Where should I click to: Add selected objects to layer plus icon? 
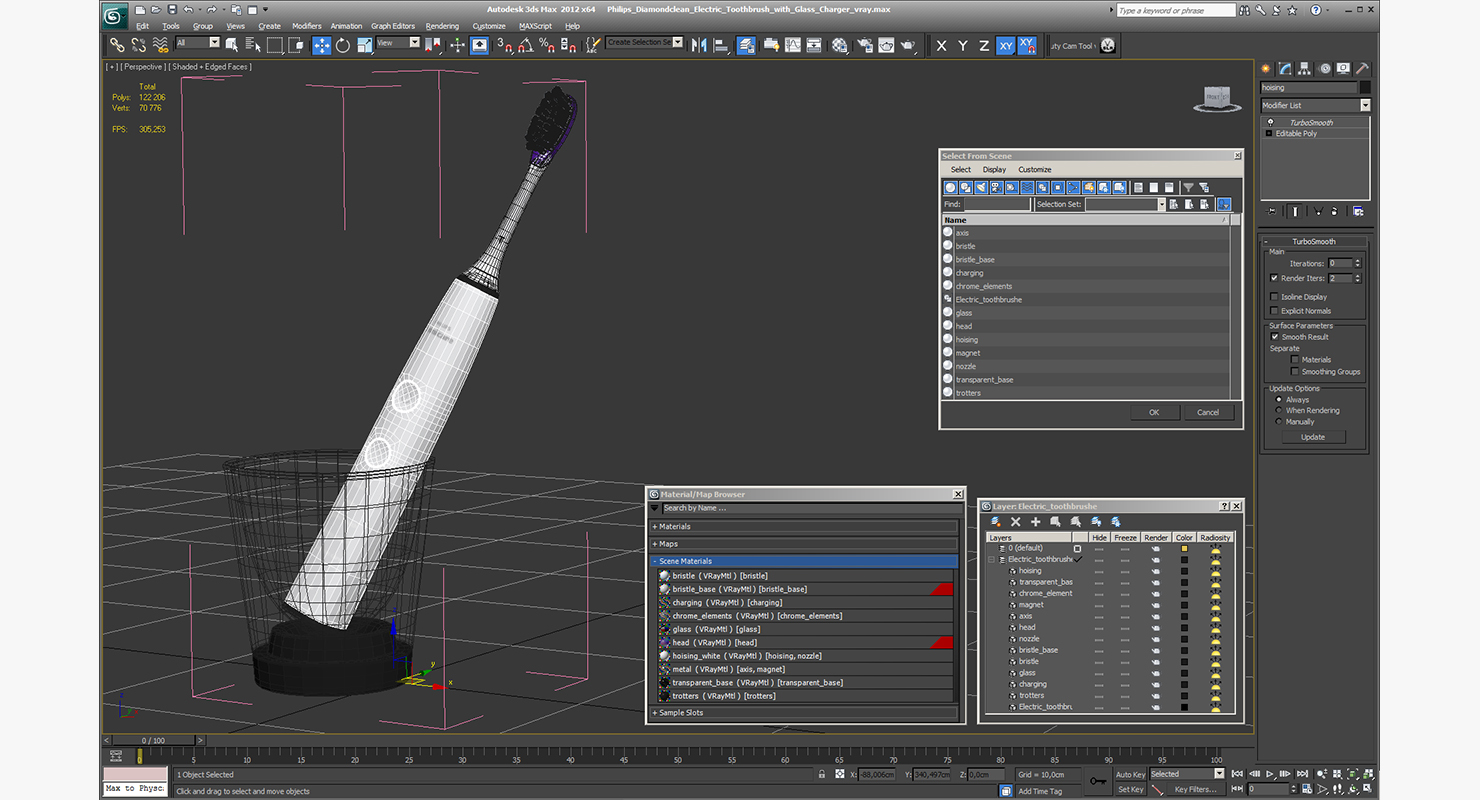(x=1036, y=522)
